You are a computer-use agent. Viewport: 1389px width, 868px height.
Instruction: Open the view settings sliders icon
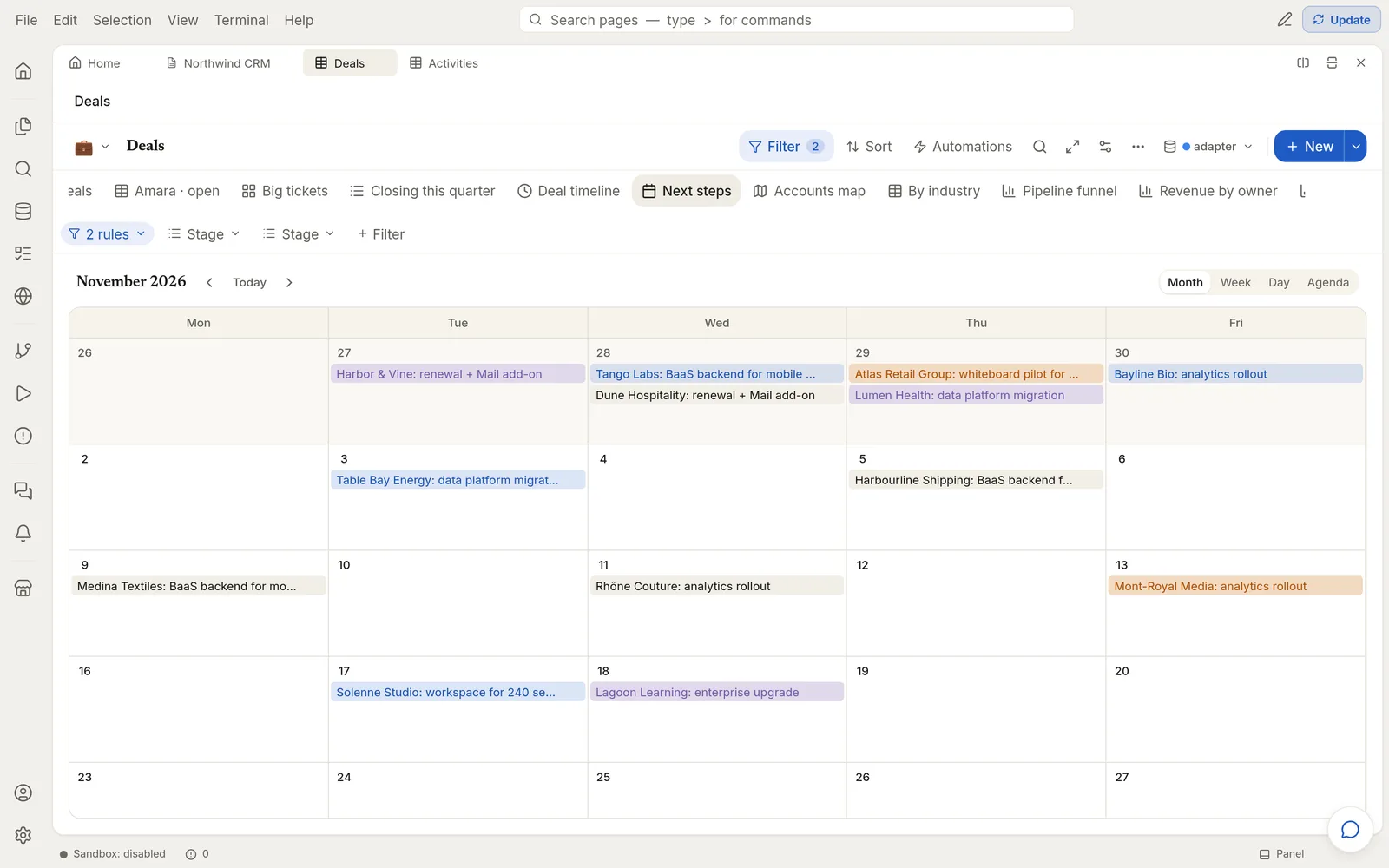[x=1105, y=147]
